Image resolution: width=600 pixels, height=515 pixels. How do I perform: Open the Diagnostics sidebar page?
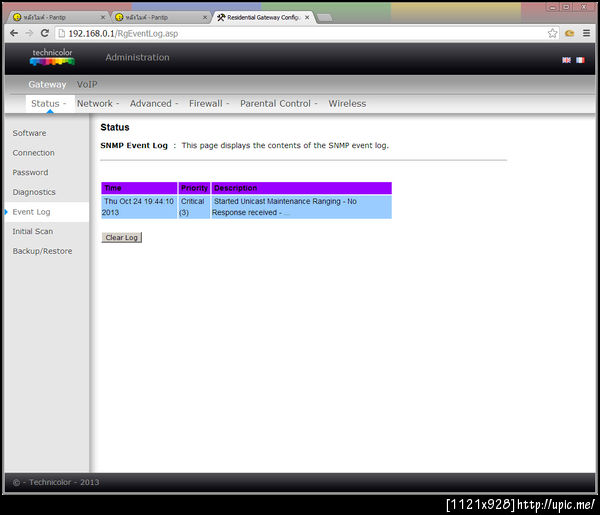[34, 192]
